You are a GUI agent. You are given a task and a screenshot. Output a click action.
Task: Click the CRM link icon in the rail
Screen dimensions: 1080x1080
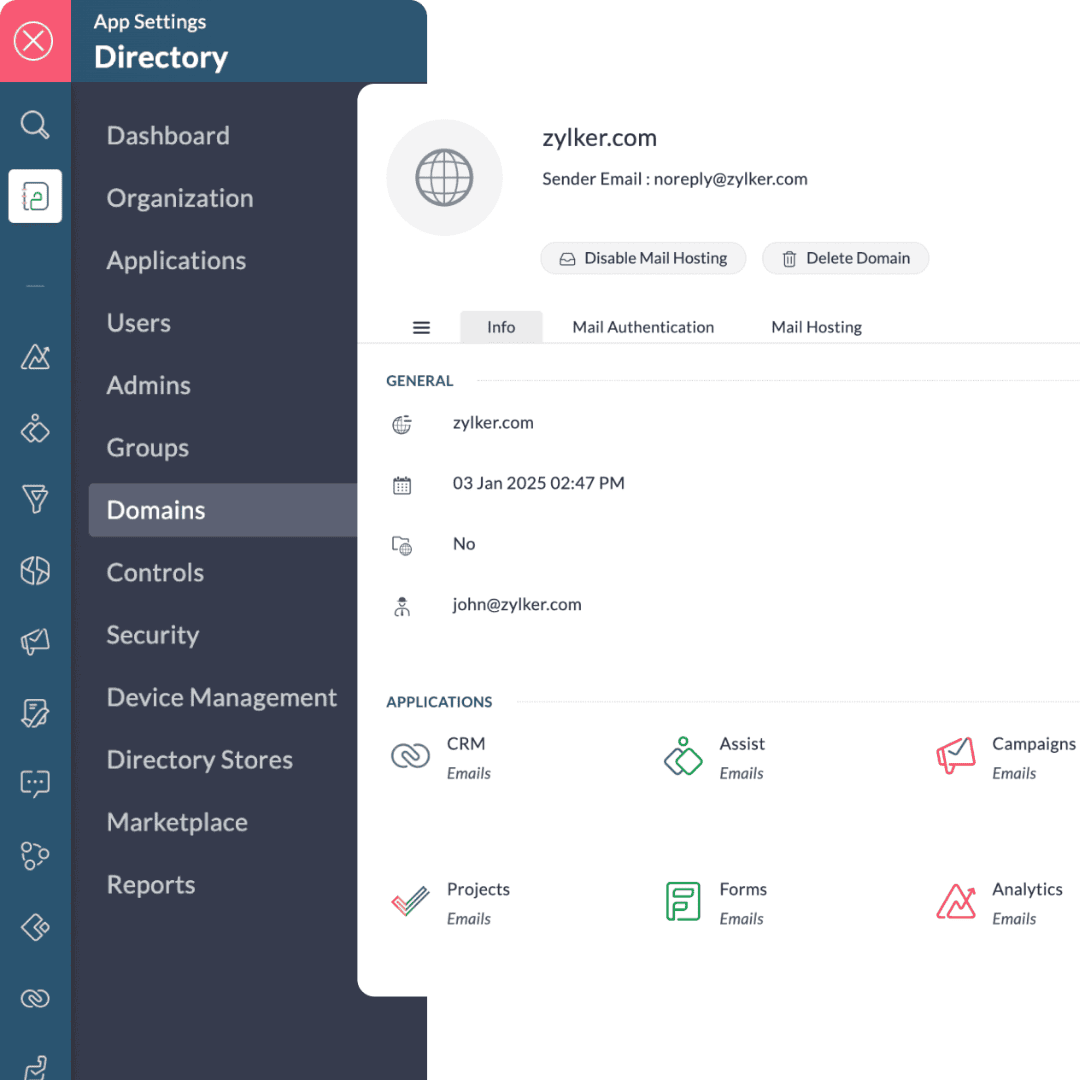[x=35, y=998]
